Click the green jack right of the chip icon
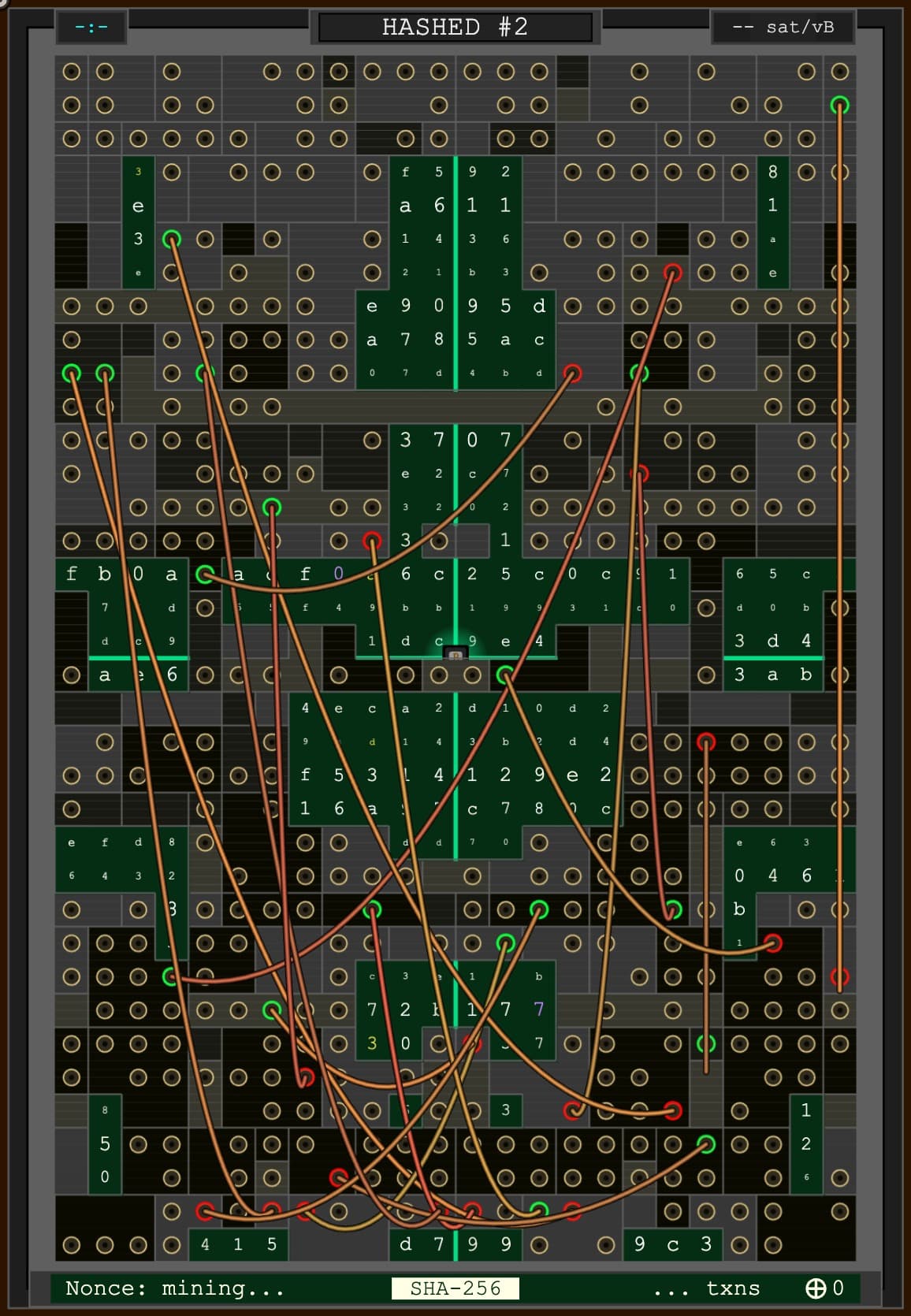This screenshot has height=1316, width=911. click(505, 675)
